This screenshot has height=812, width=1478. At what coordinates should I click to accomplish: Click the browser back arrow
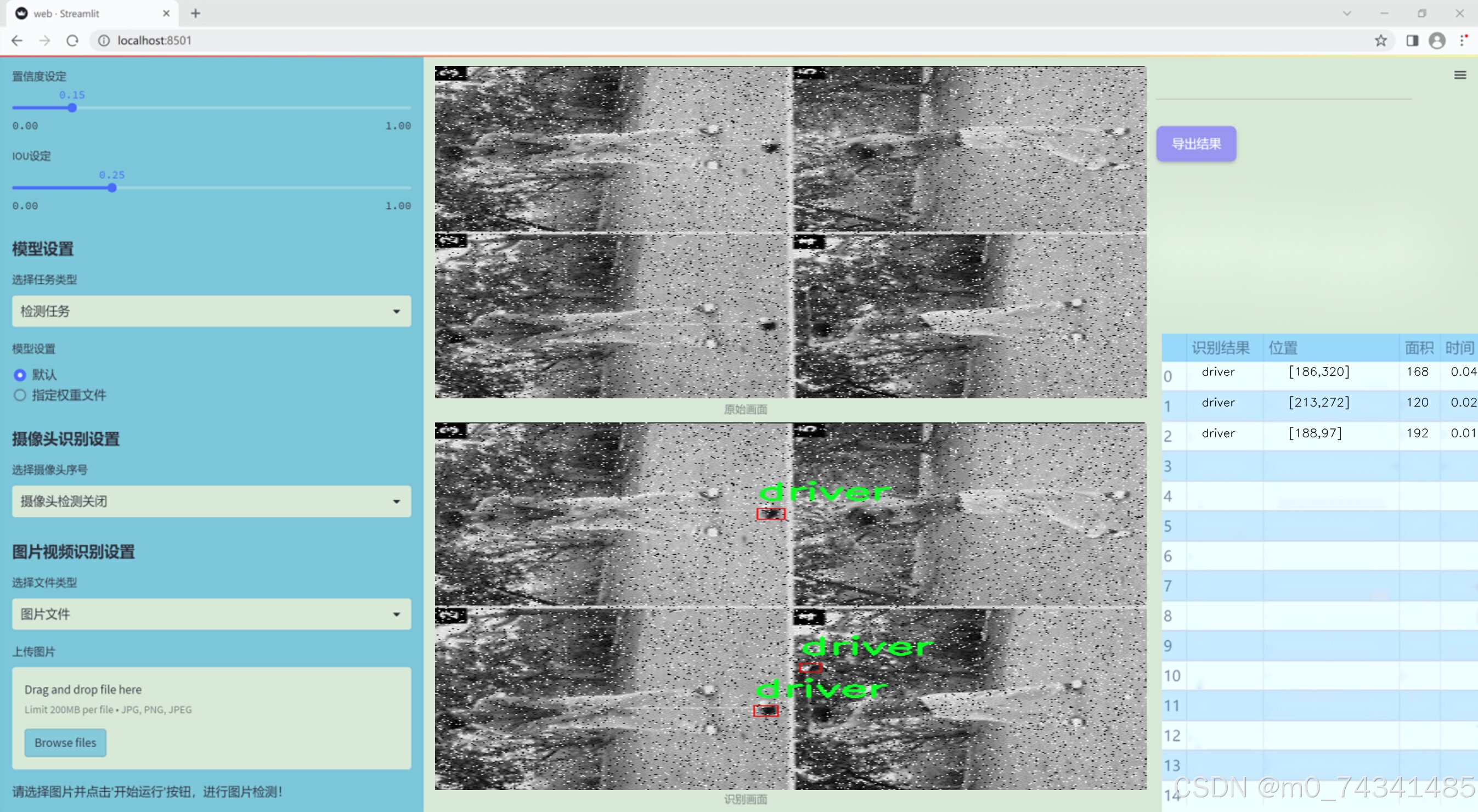17,41
